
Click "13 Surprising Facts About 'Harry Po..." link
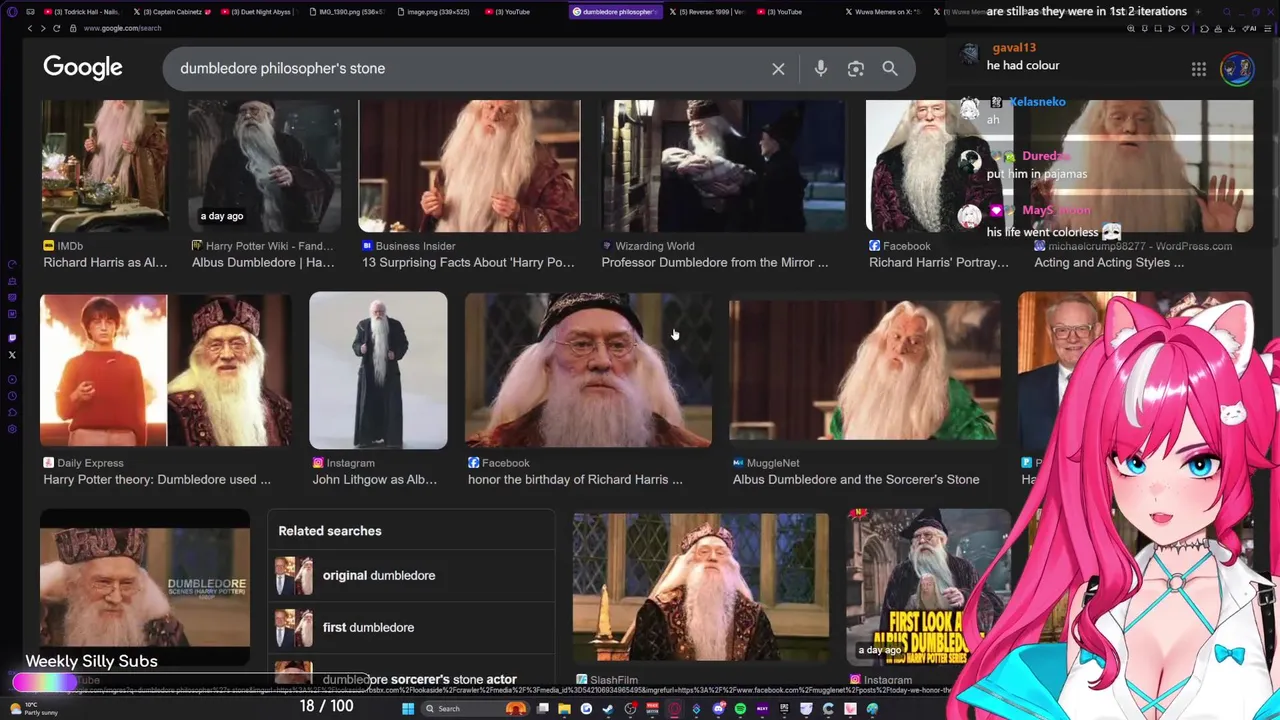click(468, 262)
